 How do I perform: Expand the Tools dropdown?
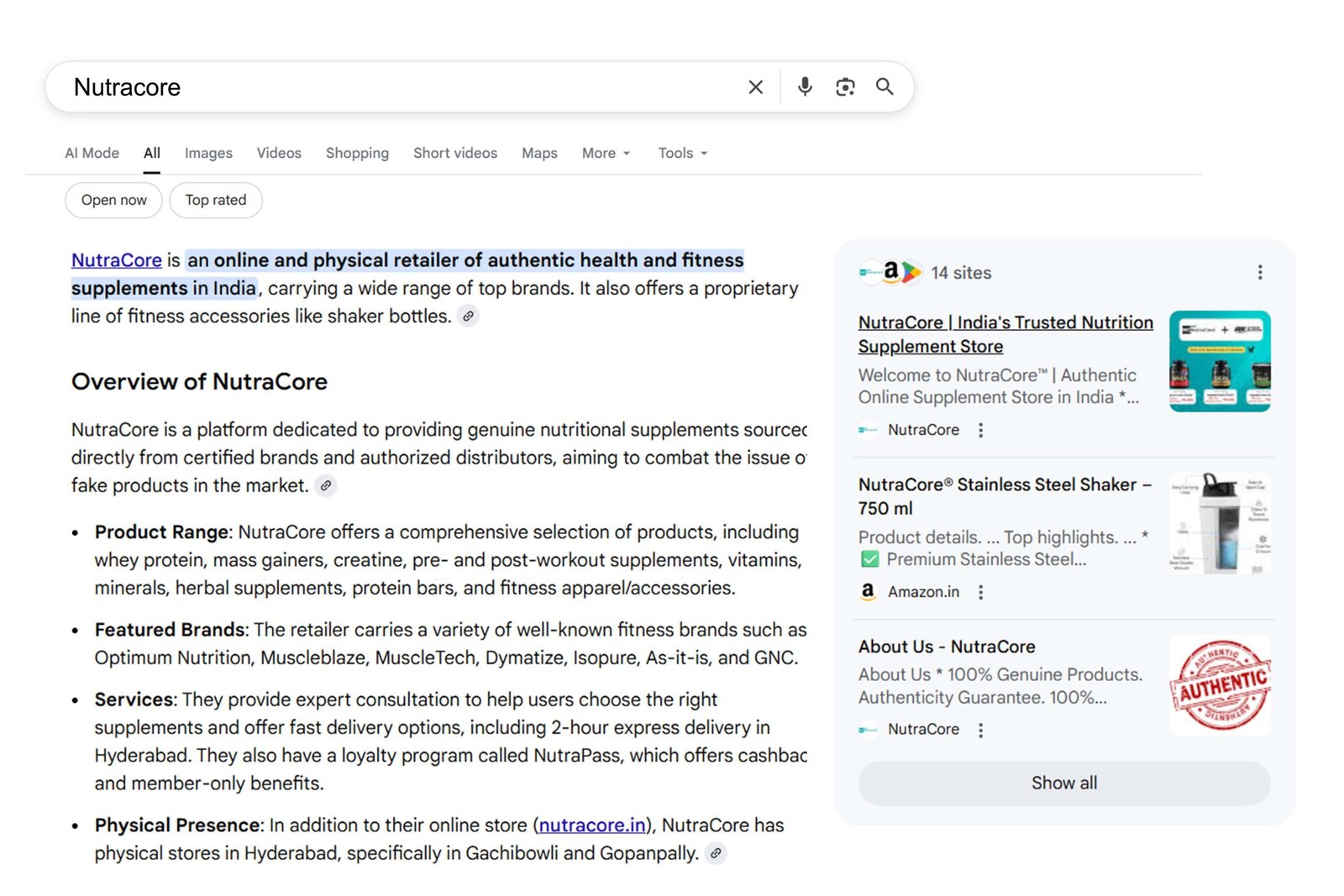[681, 153]
